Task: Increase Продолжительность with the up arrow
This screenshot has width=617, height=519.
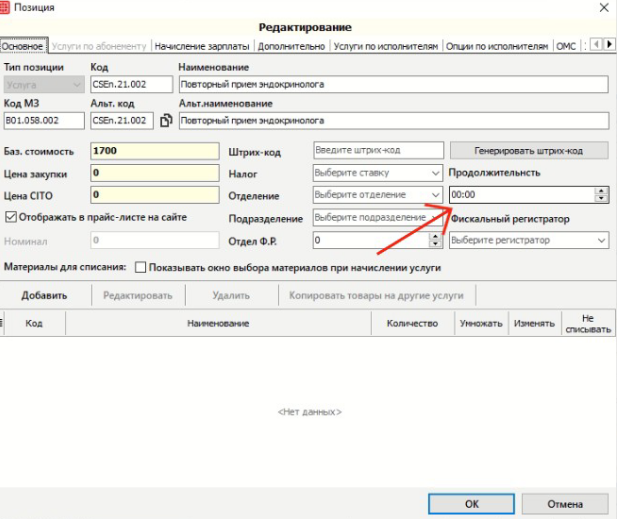Action: 601,191
